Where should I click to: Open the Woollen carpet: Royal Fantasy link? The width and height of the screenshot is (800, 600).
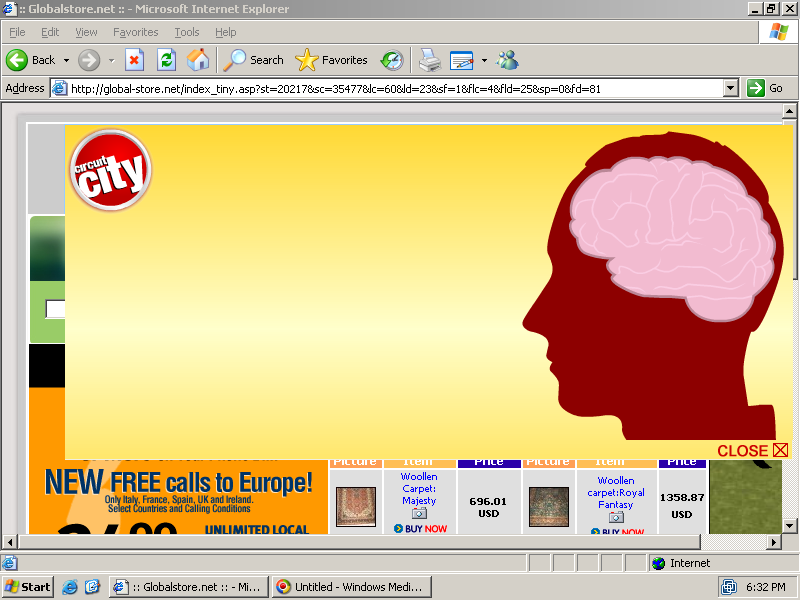point(616,492)
